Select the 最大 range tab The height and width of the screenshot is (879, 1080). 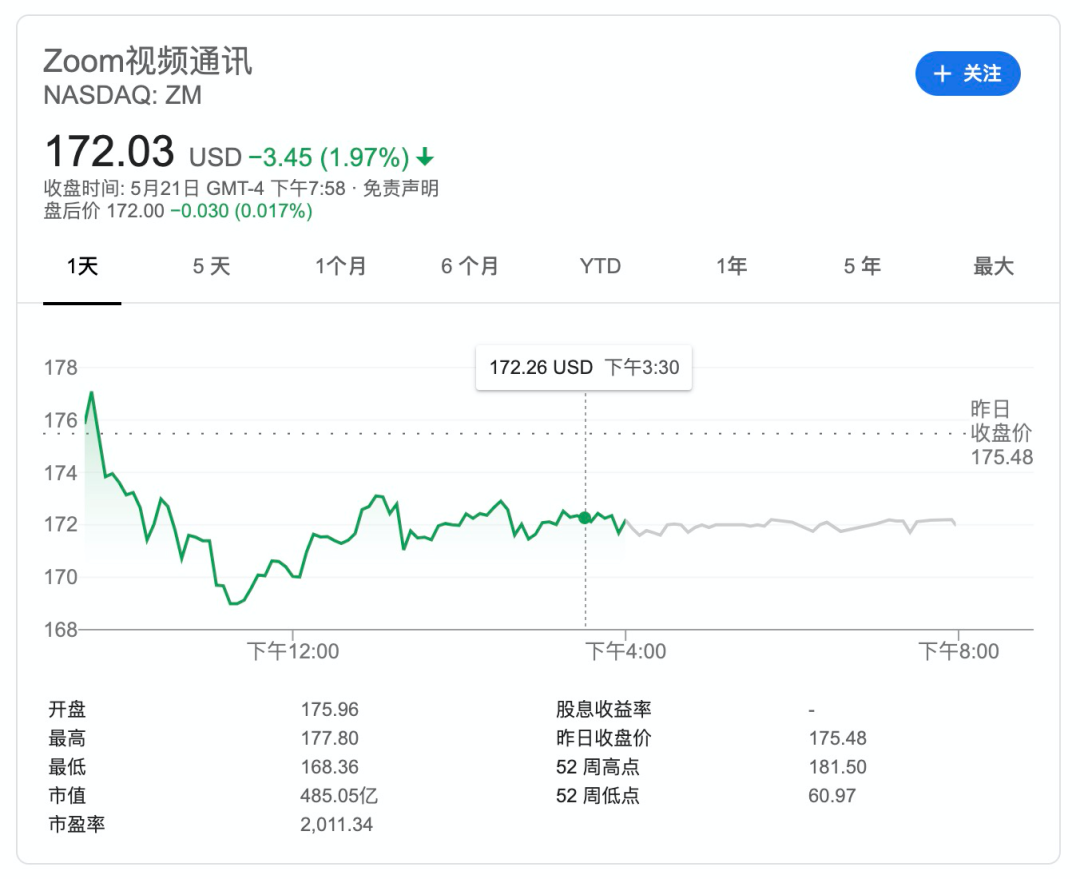coord(993,266)
